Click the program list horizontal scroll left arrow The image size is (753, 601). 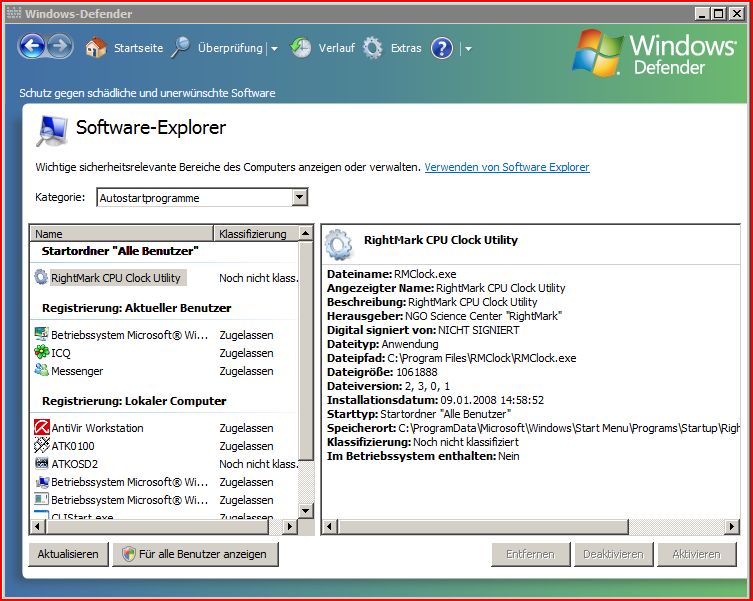pyautogui.click(x=37, y=527)
